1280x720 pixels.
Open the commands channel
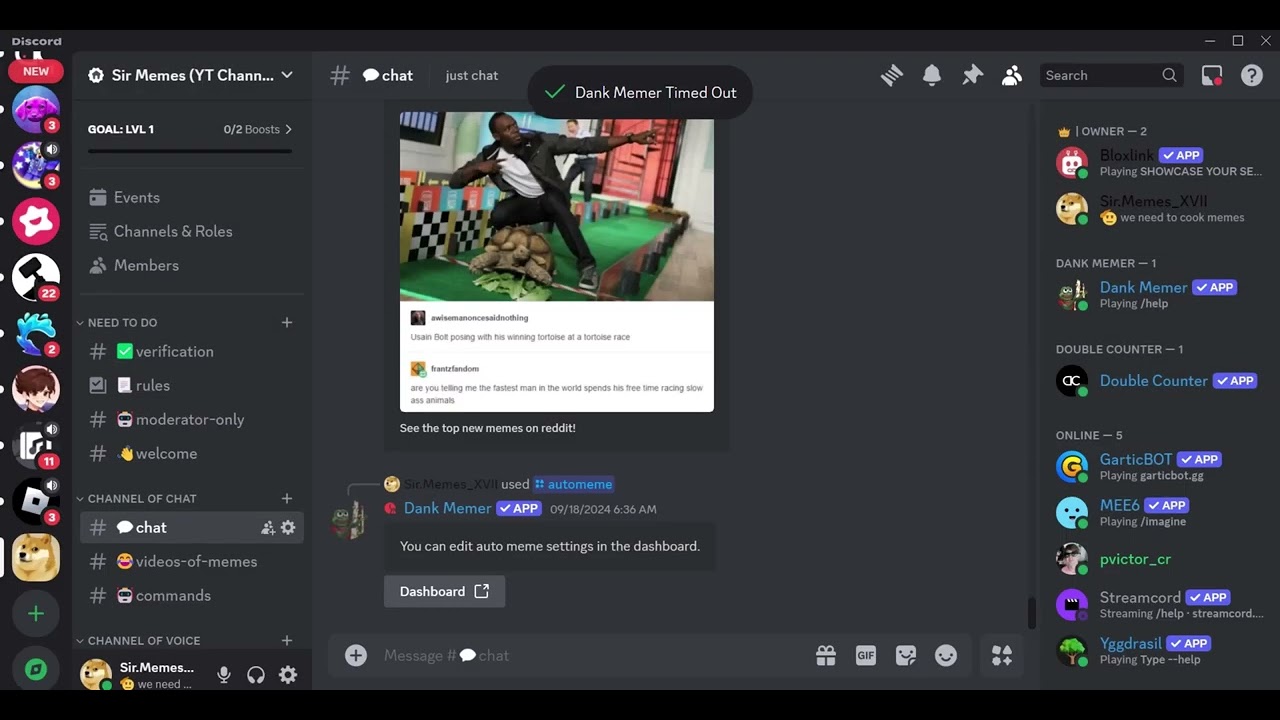192,595
